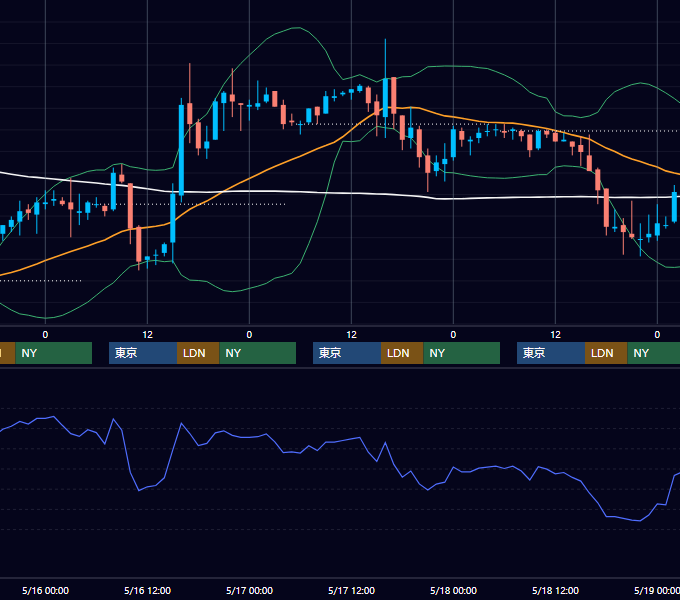This screenshot has height=600, width=680.
Task: Click the 5/16 00:00 date label
Action: pos(46,590)
